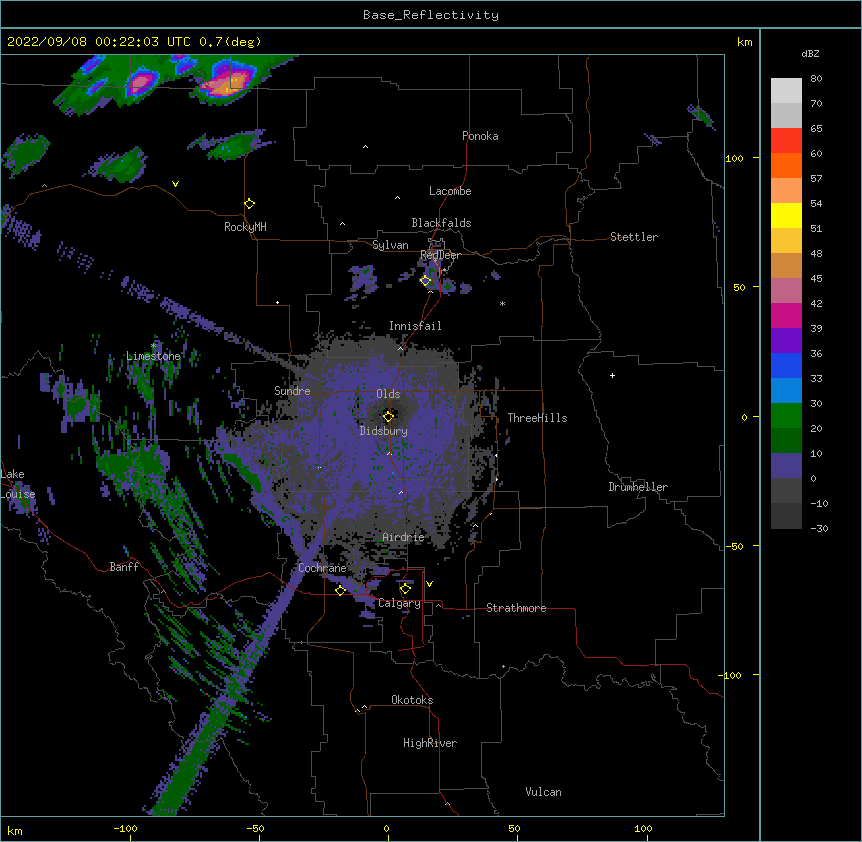Screen dimensions: 862x842
Task: Click the -30 value on the dBZ legend
Action: coord(819,528)
